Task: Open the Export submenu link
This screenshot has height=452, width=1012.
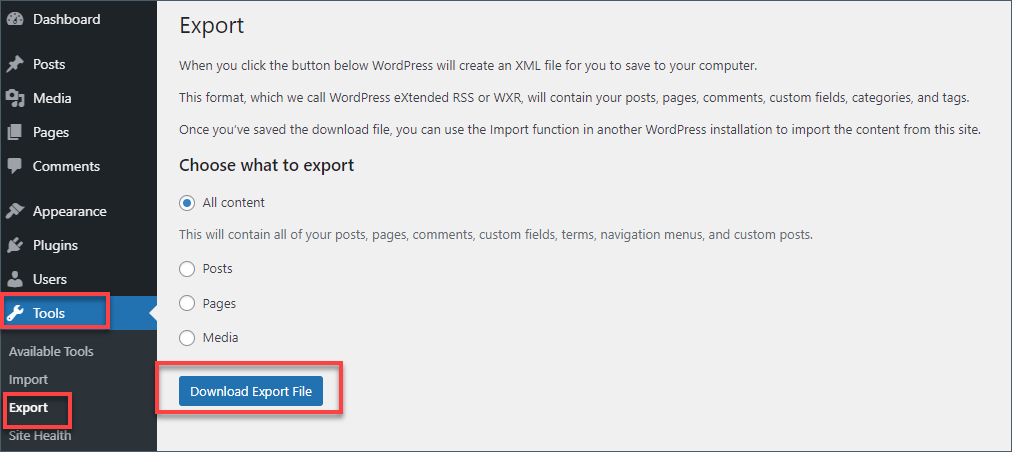Action: (28, 407)
